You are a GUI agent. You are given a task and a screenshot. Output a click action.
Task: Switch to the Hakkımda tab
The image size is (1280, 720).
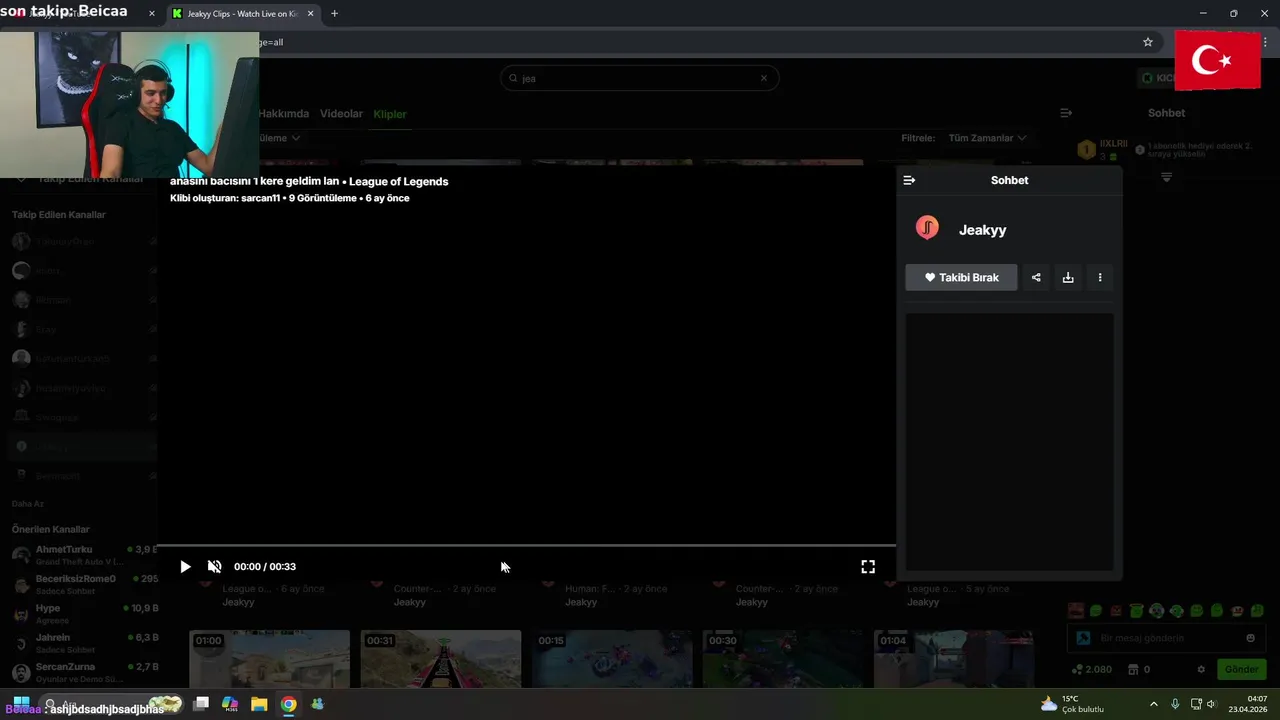284,114
